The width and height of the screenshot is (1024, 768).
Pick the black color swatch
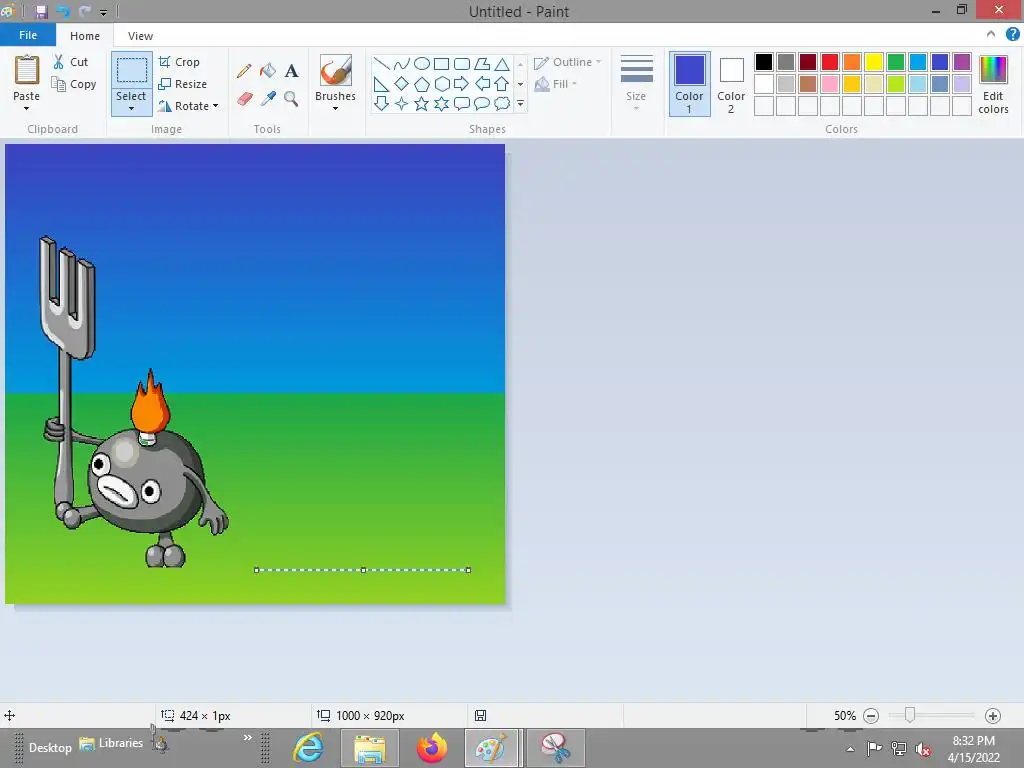click(763, 62)
